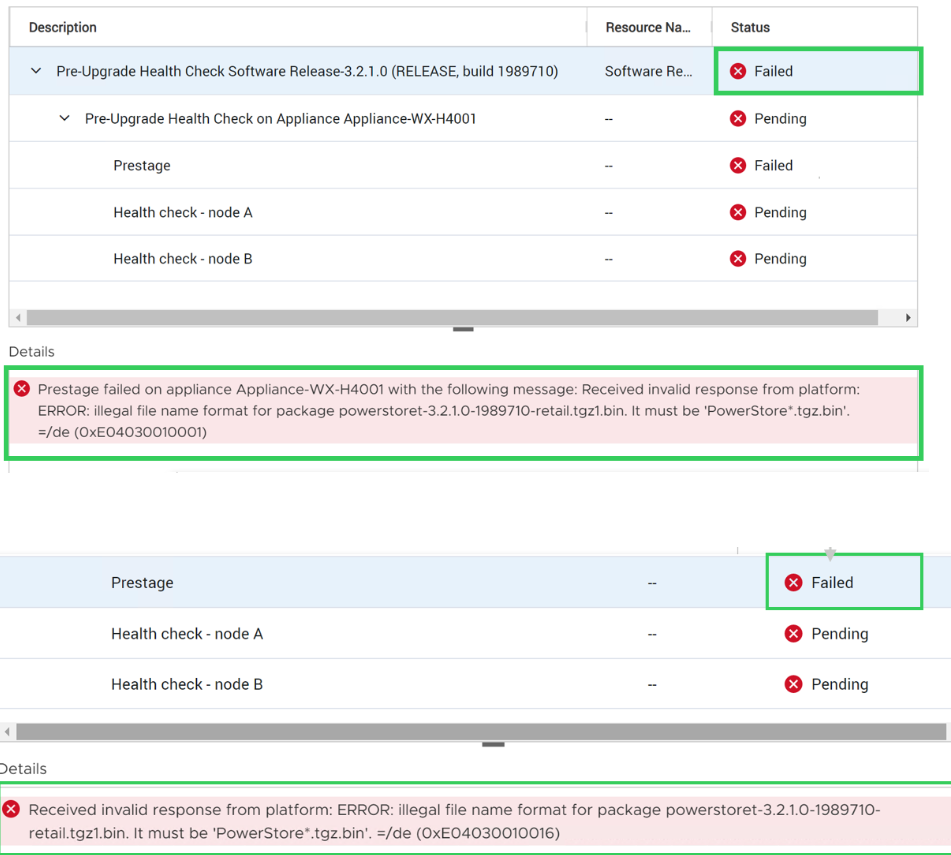Click the right arrow on the horizontal scrollbar
Viewport: 951px width, 855px height.
point(908,317)
